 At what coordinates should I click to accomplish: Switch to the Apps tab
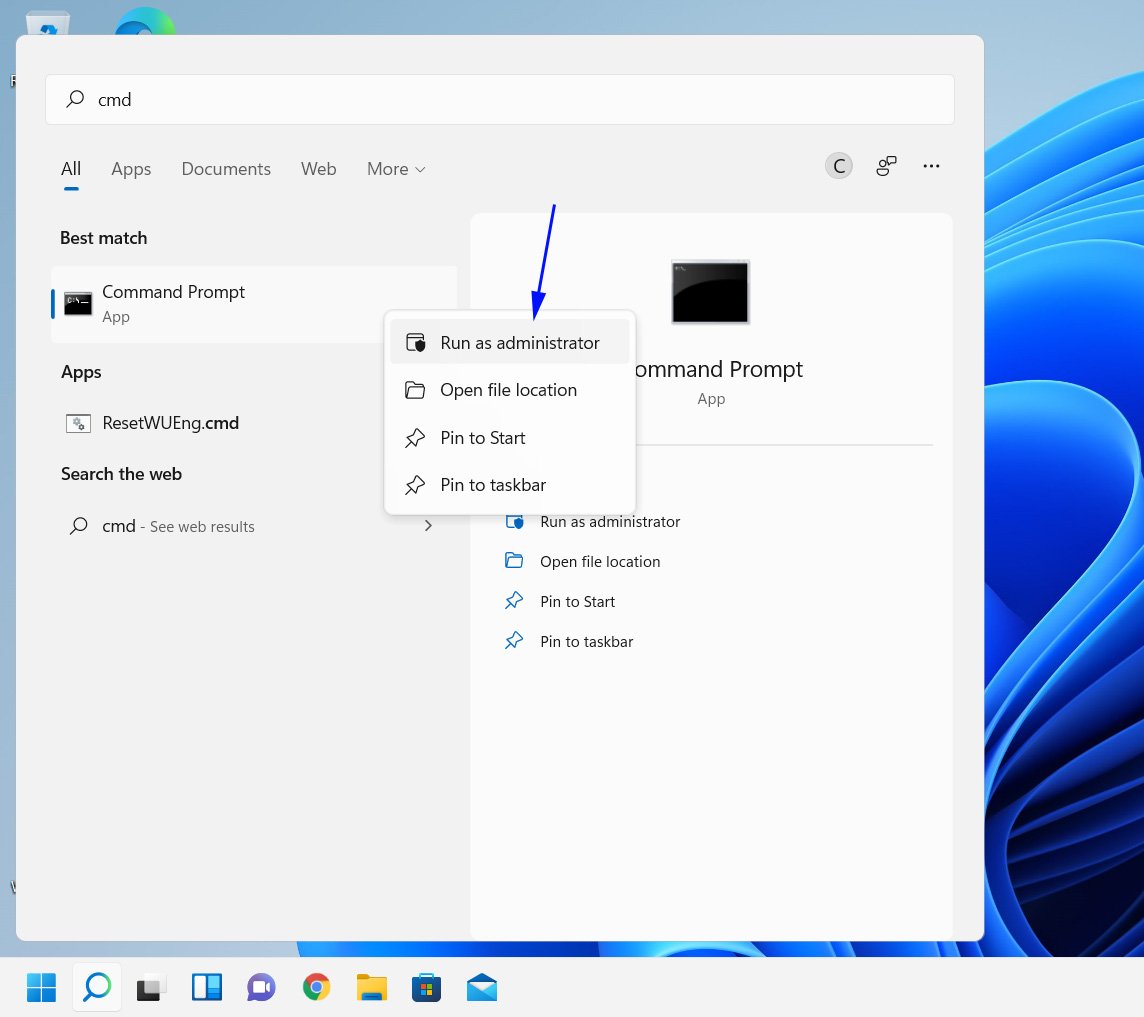pos(130,168)
